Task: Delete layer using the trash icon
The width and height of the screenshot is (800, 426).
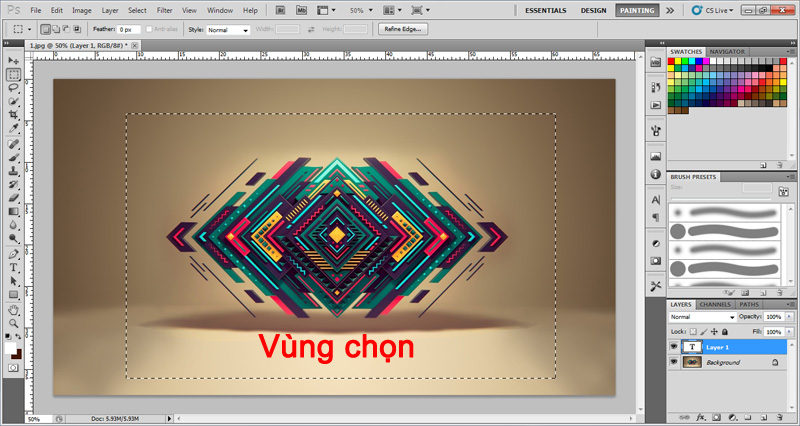Action: tap(779, 417)
